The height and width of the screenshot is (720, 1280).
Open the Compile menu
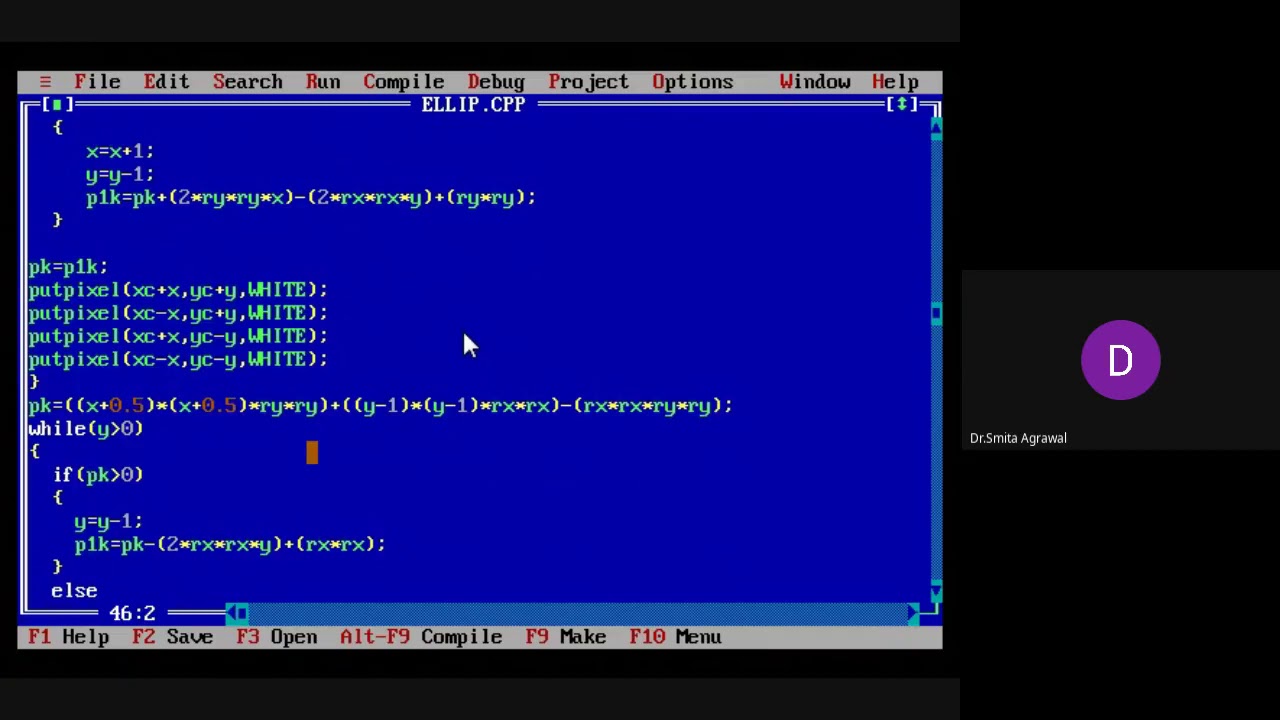(403, 82)
